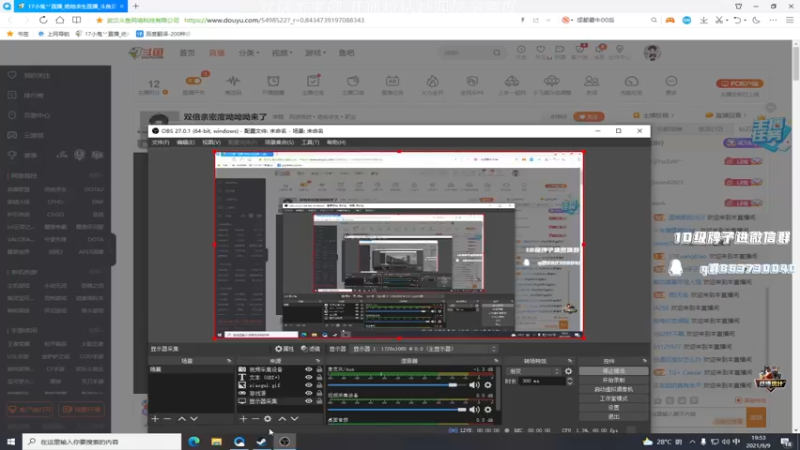Open 开播提醒 alarm clock icon in broadcaster toolbar

pyautogui.click(x=273, y=81)
